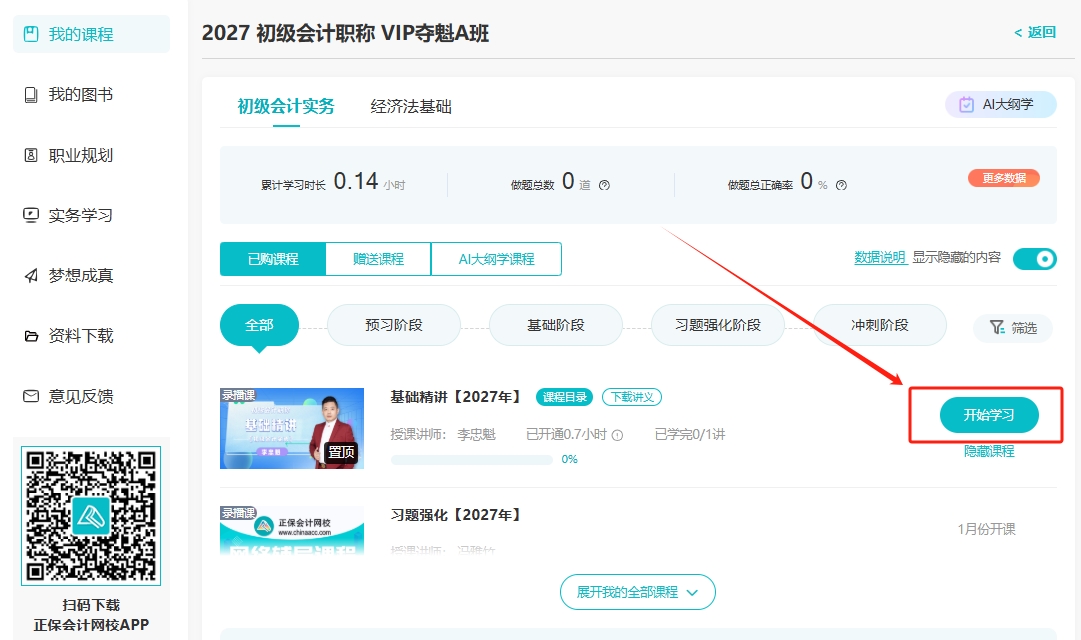Image resolution: width=1081 pixels, height=640 pixels.
Task: Click the 返回 link
Action: [x=1035, y=32]
